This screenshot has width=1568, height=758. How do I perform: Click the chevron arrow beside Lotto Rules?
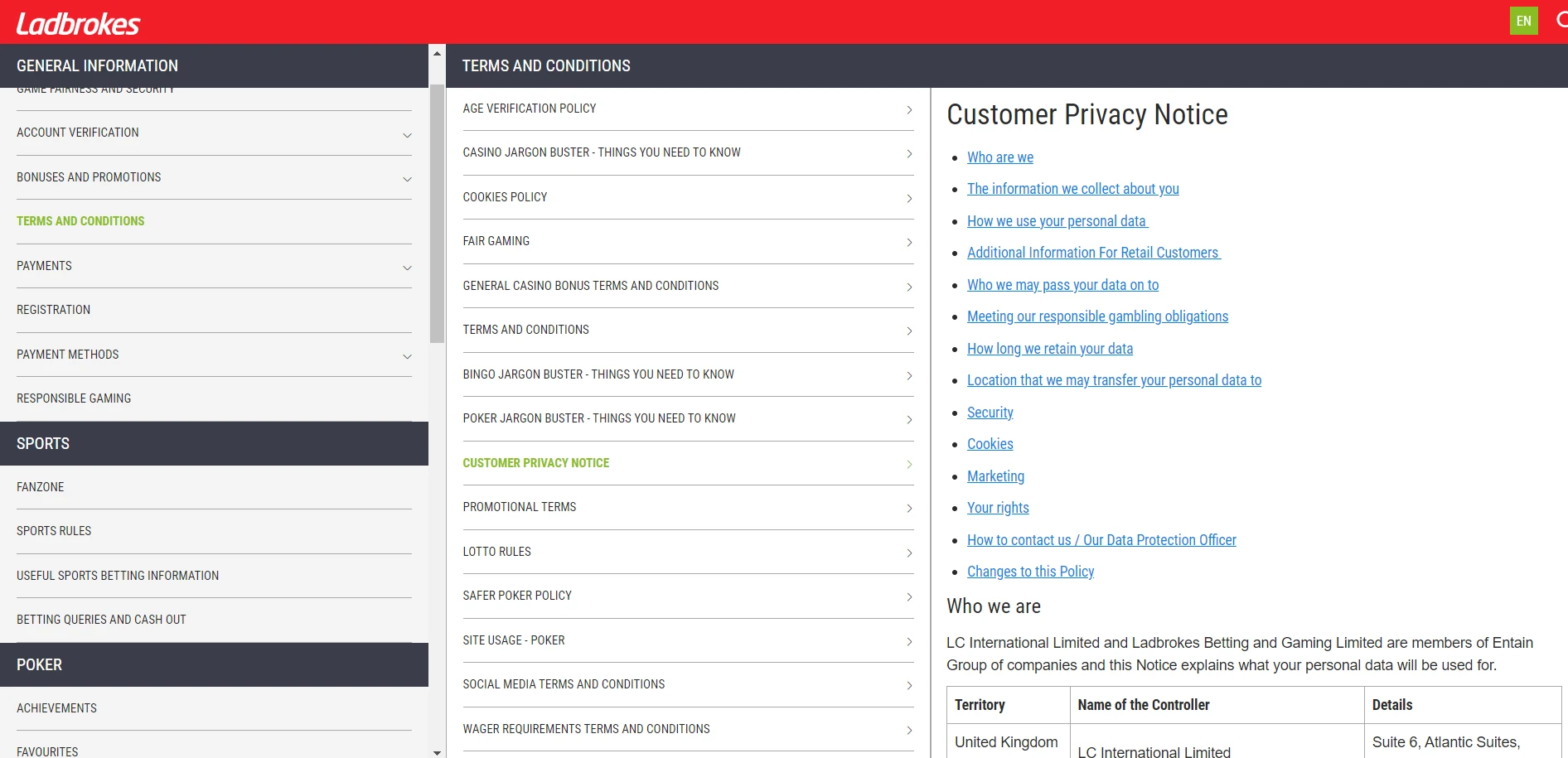click(x=909, y=553)
